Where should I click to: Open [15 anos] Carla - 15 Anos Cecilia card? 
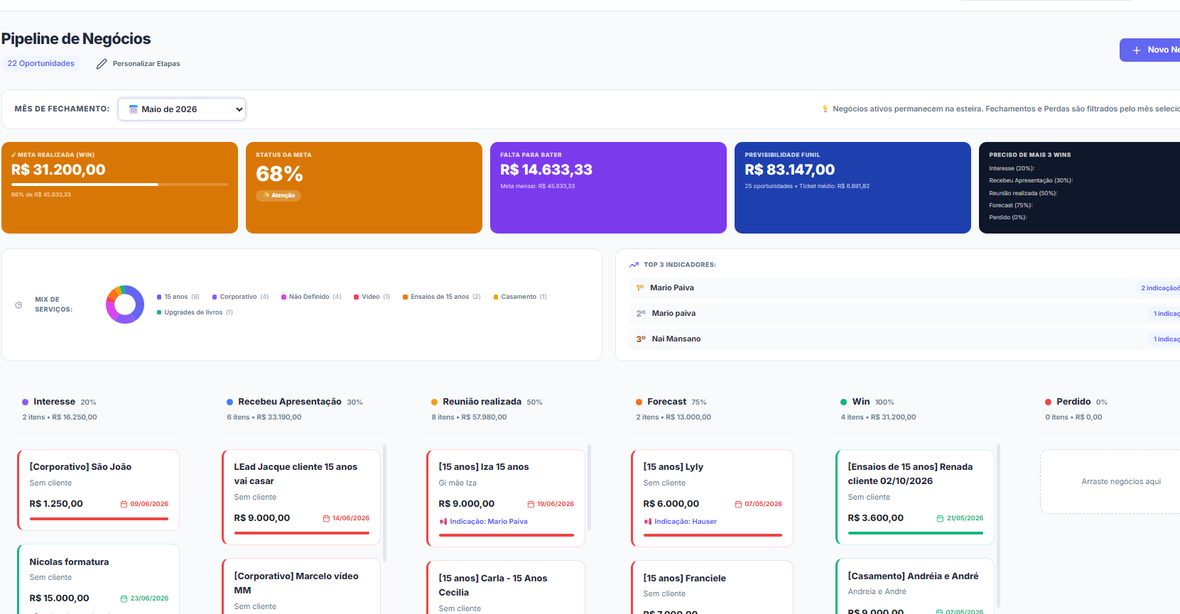click(506, 588)
